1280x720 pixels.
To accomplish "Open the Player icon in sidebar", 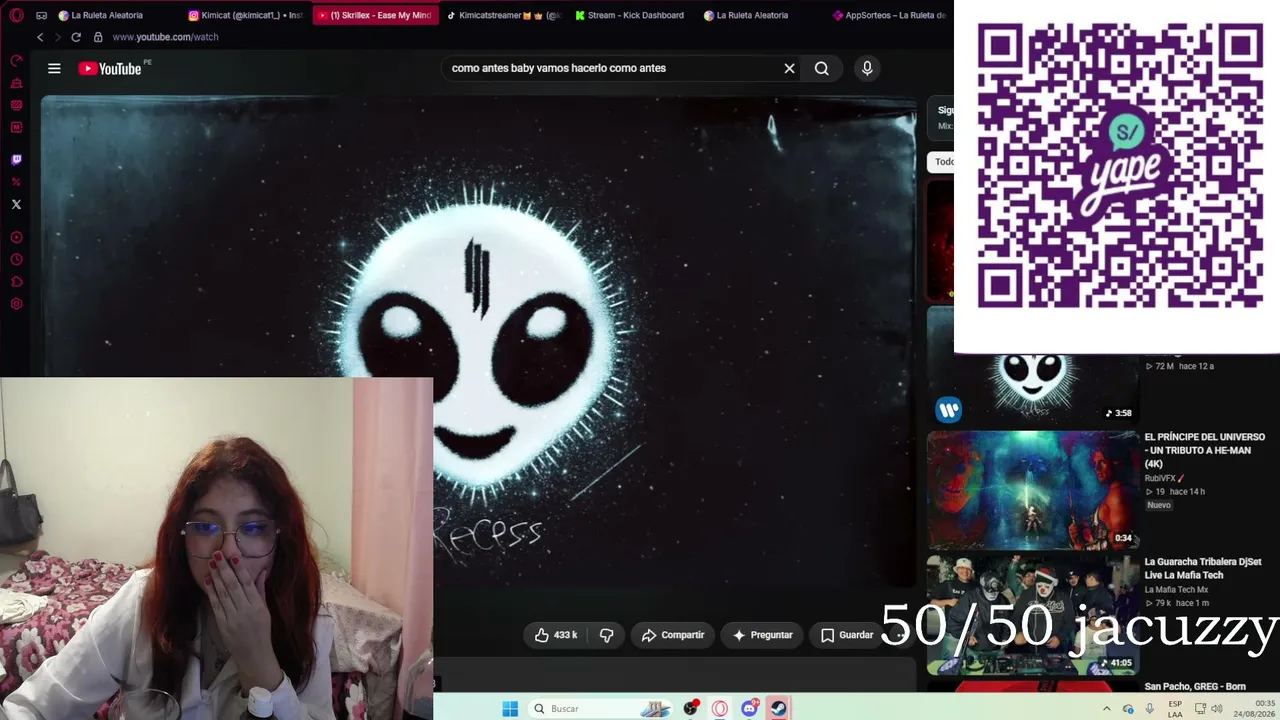I will 16,238.
